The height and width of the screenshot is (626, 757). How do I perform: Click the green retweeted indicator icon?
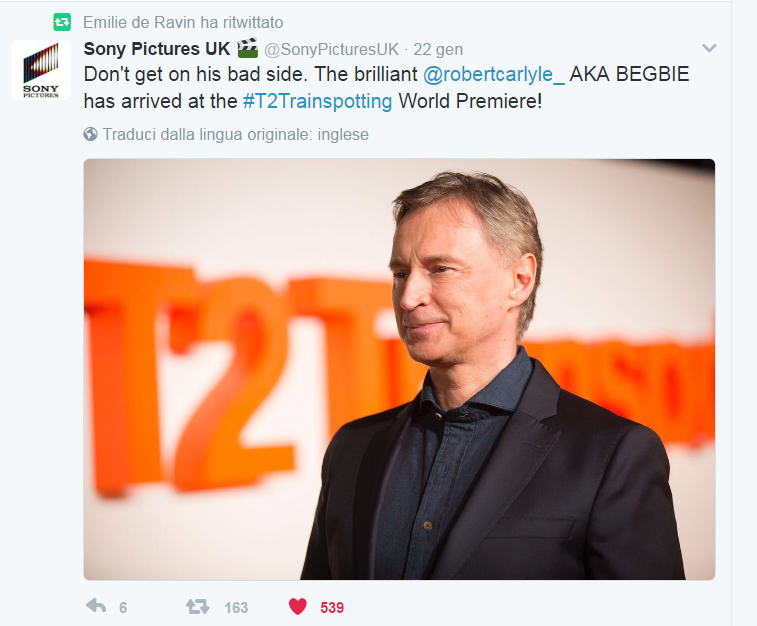point(62,22)
